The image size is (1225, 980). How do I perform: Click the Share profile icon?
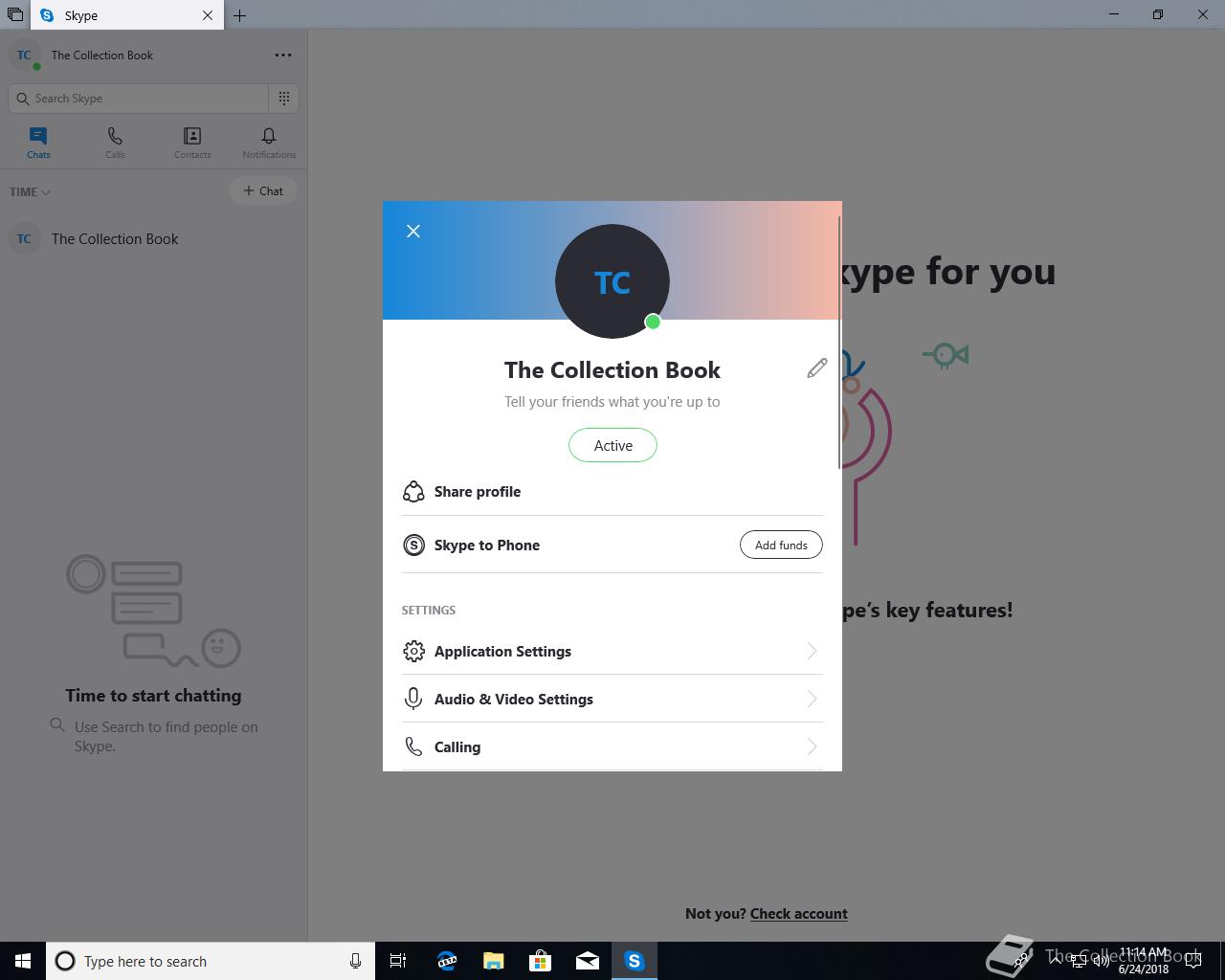click(413, 491)
